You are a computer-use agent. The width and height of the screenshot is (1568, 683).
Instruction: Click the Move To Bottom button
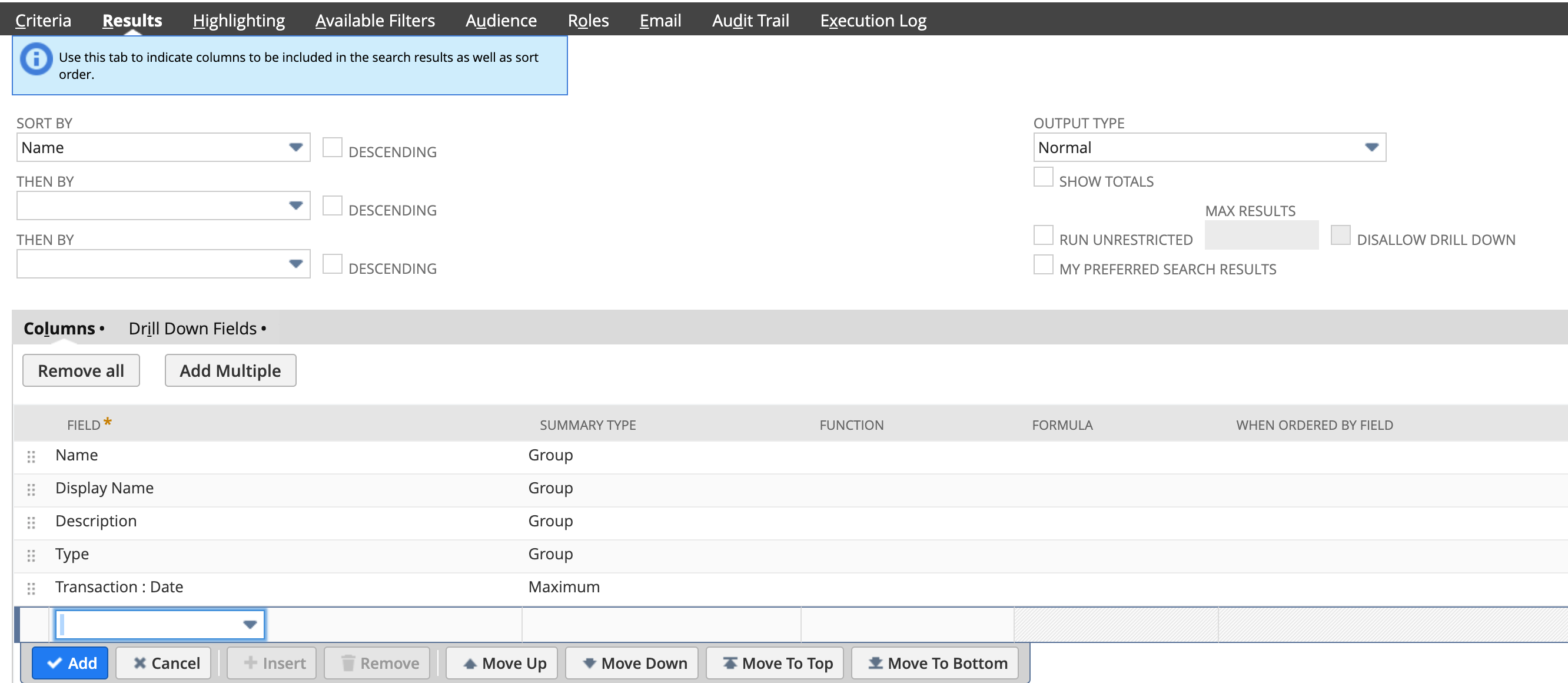tap(935, 663)
